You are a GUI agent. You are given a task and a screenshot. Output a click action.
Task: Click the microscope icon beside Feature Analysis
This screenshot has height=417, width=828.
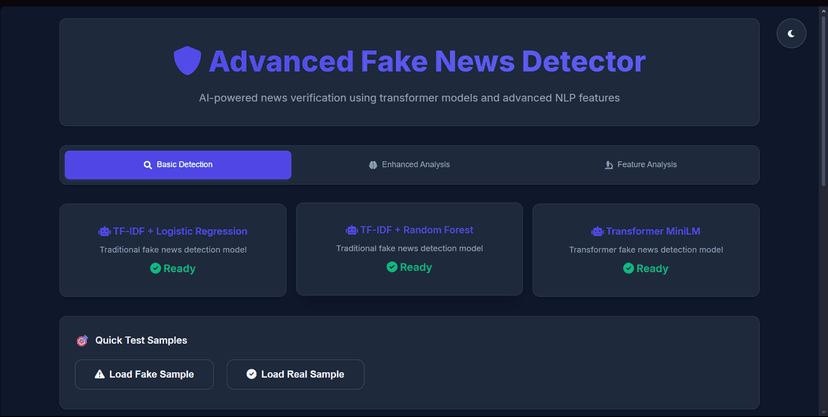click(609, 165)
